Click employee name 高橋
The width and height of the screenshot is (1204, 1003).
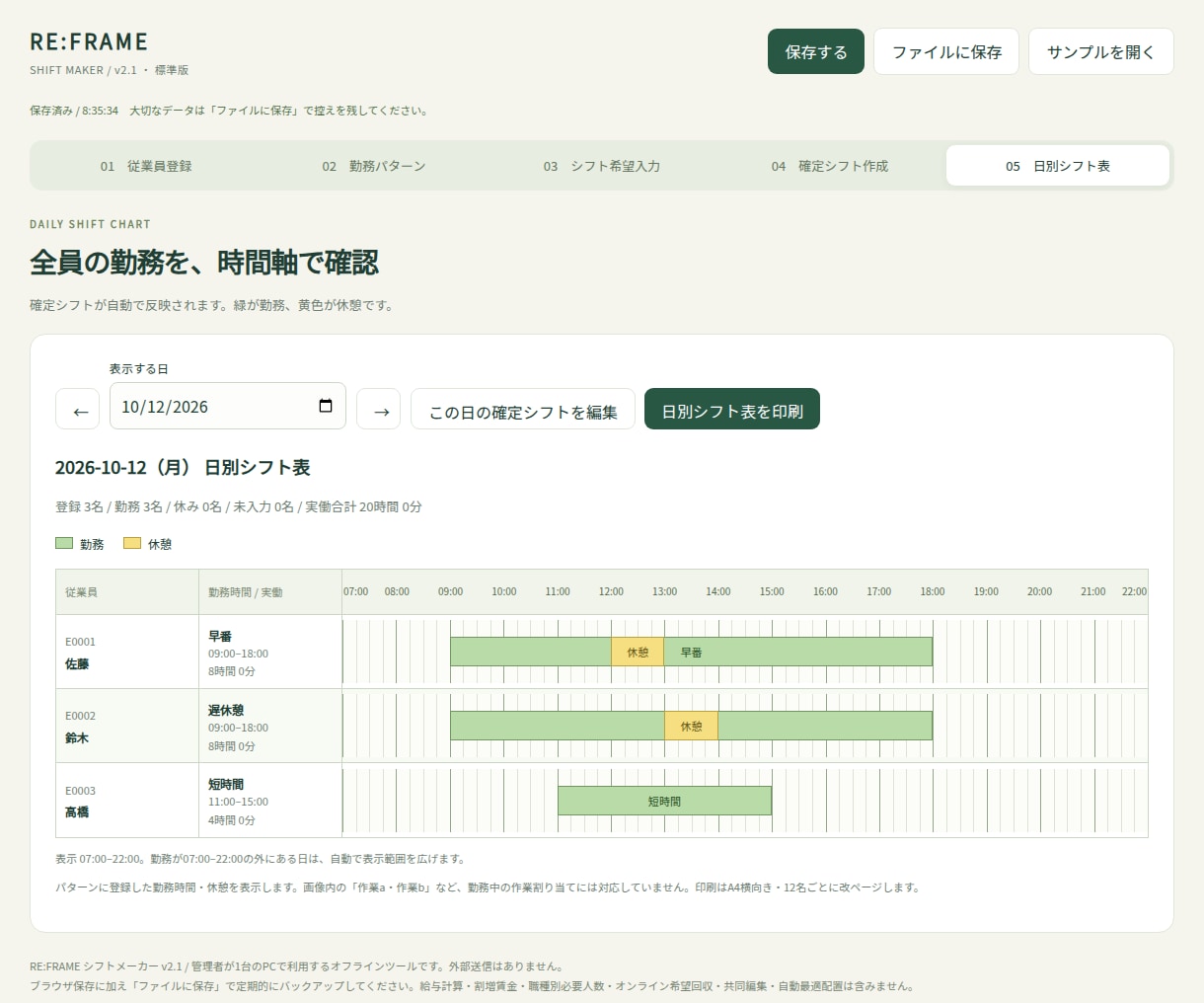point(77,812)
